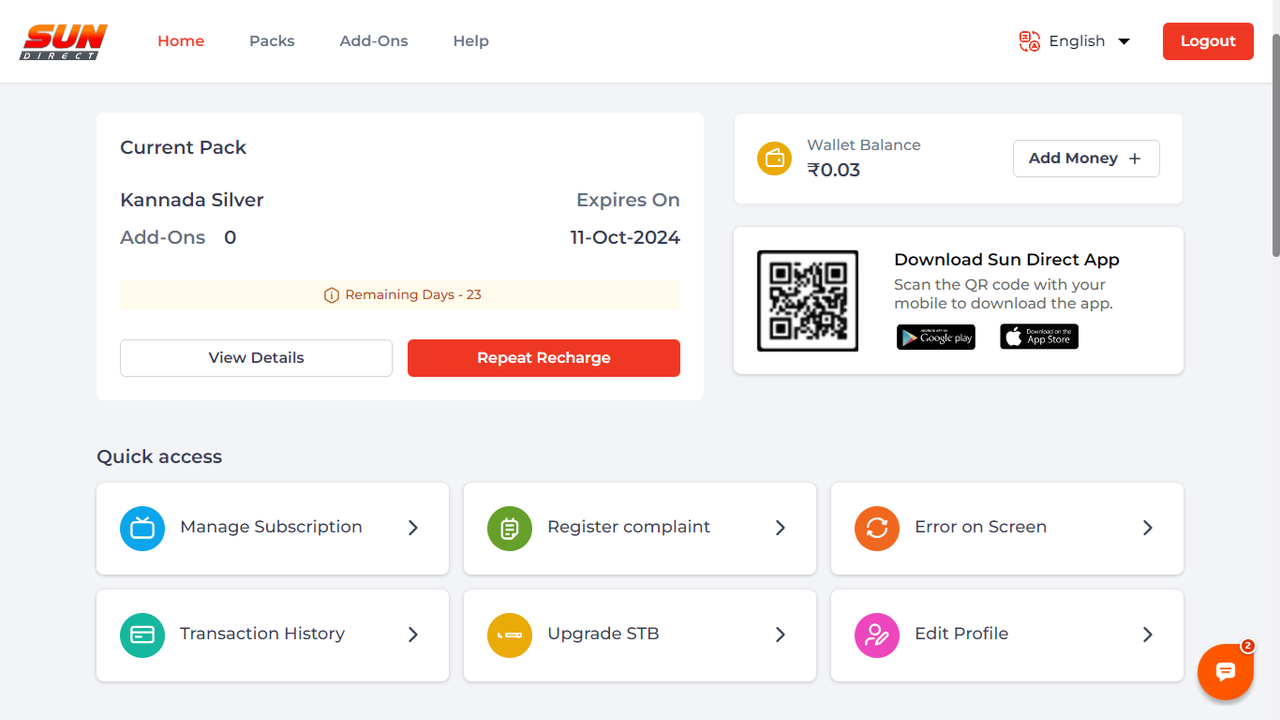The image size is (1280, 720).
Task: Click the ₹0.03 wallet balance amount
Action: point(834,170)
